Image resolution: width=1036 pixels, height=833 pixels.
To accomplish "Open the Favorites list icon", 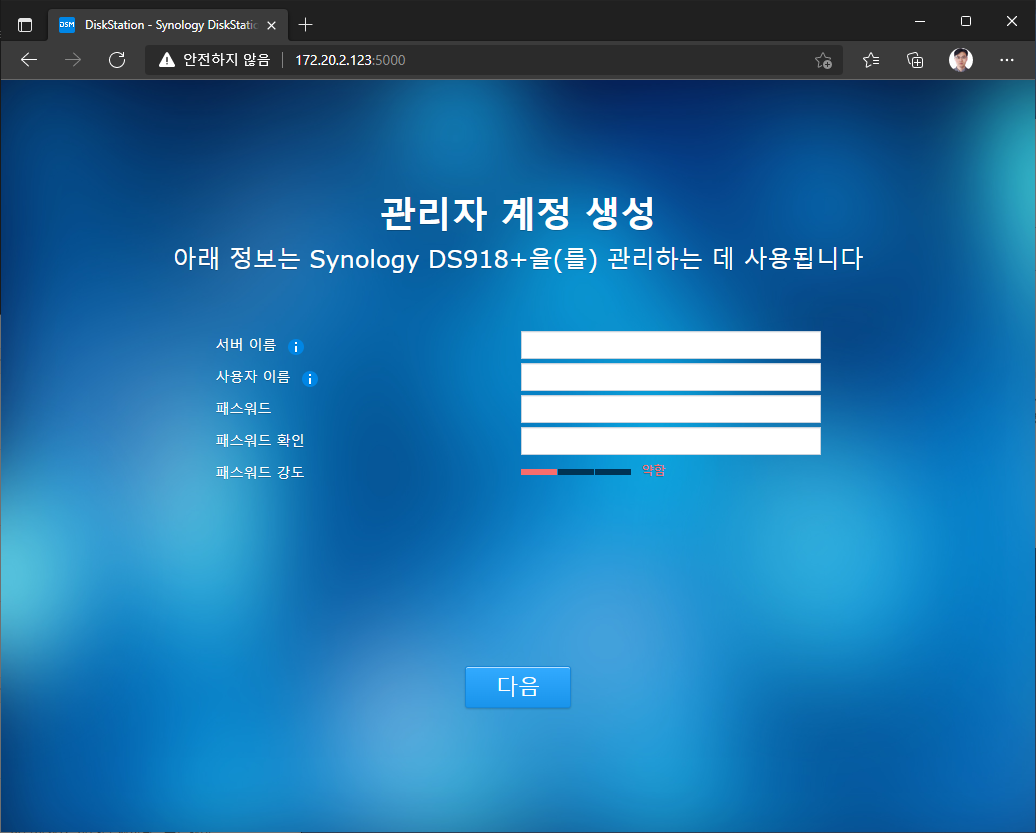I will pyautogui.click(x=871, y=60).
